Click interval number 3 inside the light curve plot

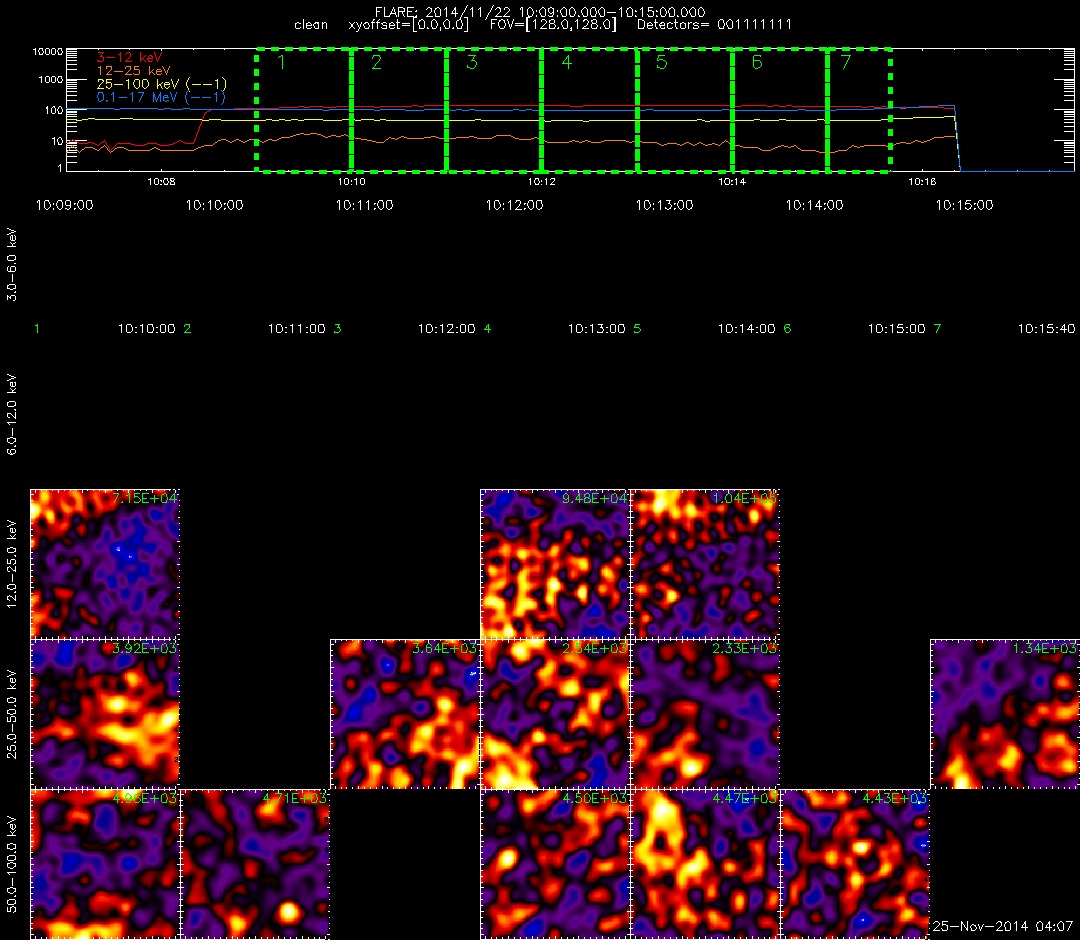pyautogui.click(x=472, y=62)
